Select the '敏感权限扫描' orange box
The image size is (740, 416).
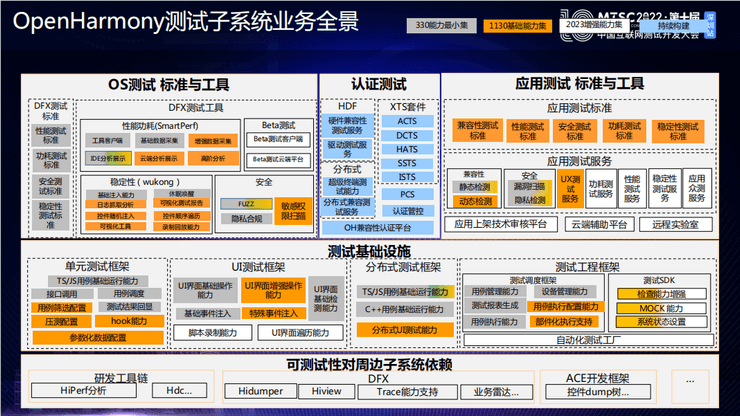(293, 211)
